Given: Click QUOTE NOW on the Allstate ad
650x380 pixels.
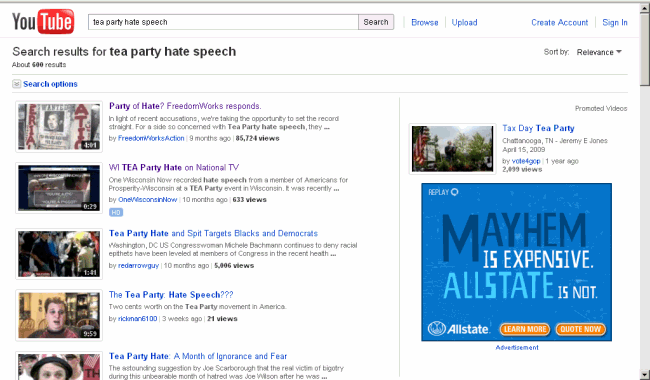Looking at the screenshot, I should (580, 329).
